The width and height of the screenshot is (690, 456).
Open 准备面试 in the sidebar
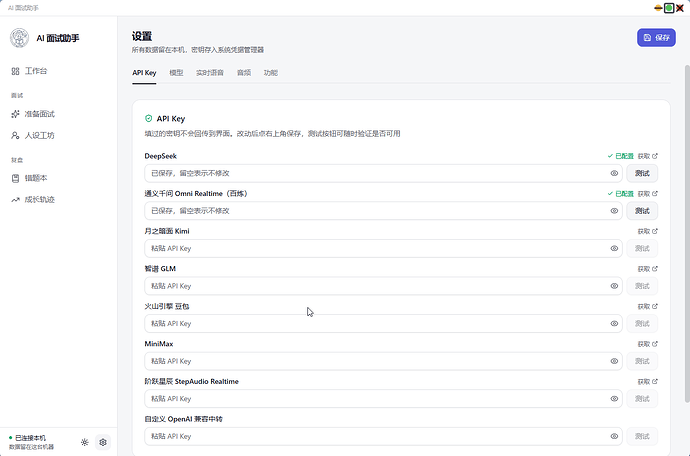point(33,114)
